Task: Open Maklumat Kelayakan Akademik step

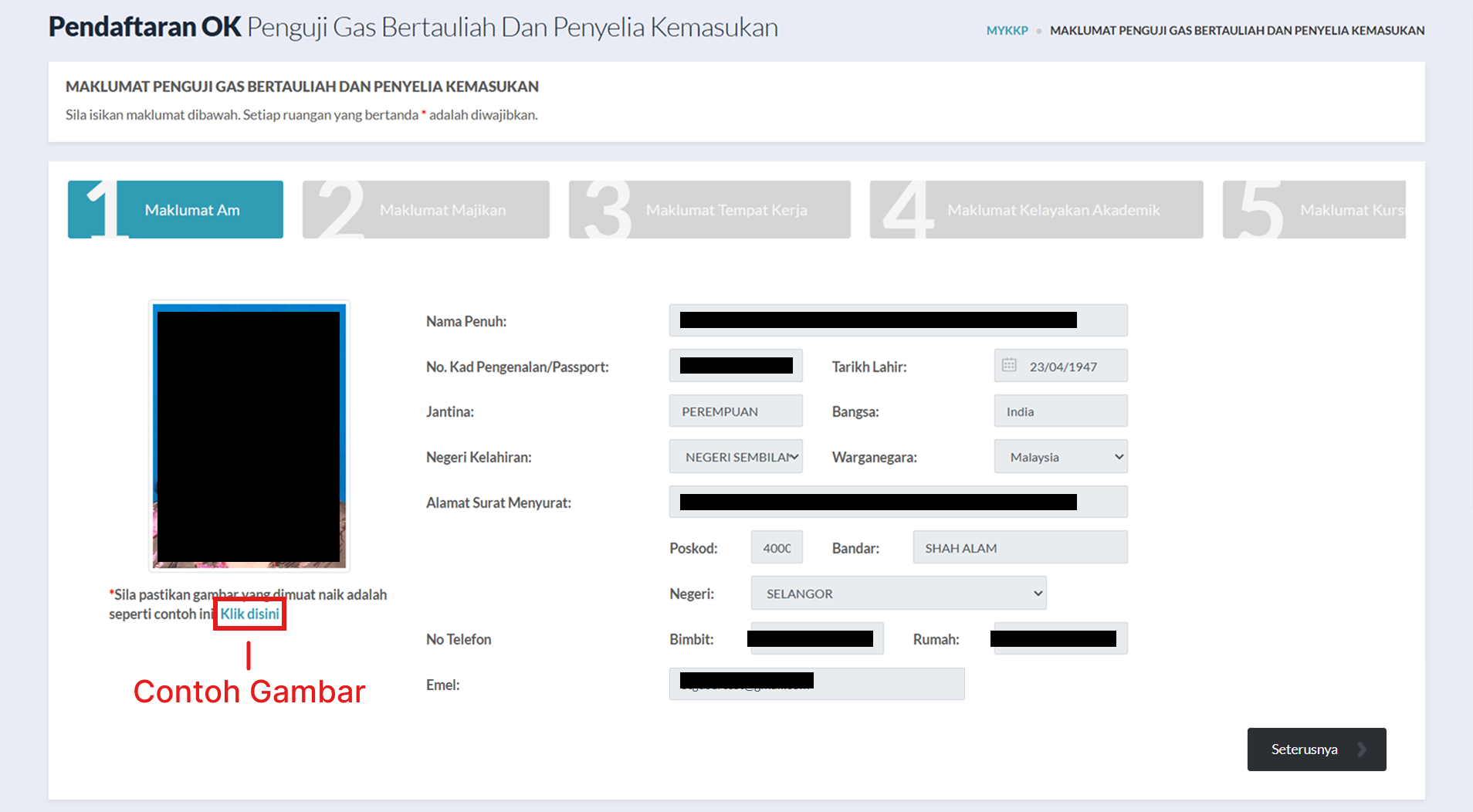Action: point(1036,210)
